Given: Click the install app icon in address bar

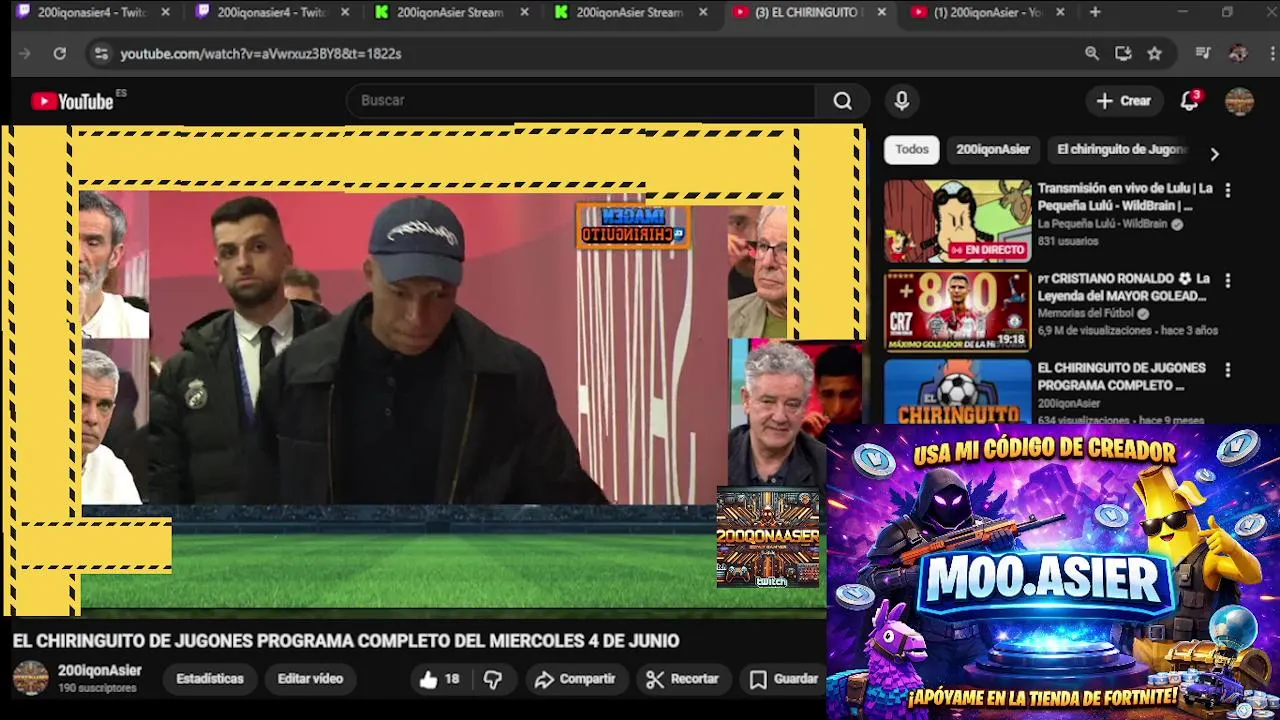Looking at the screenshot, I should point(1123,53).
